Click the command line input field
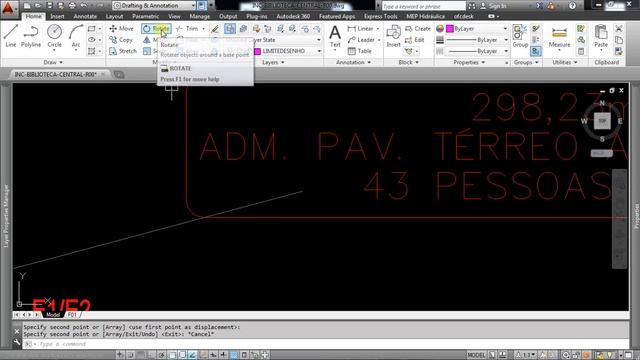 tap(327, 344)
